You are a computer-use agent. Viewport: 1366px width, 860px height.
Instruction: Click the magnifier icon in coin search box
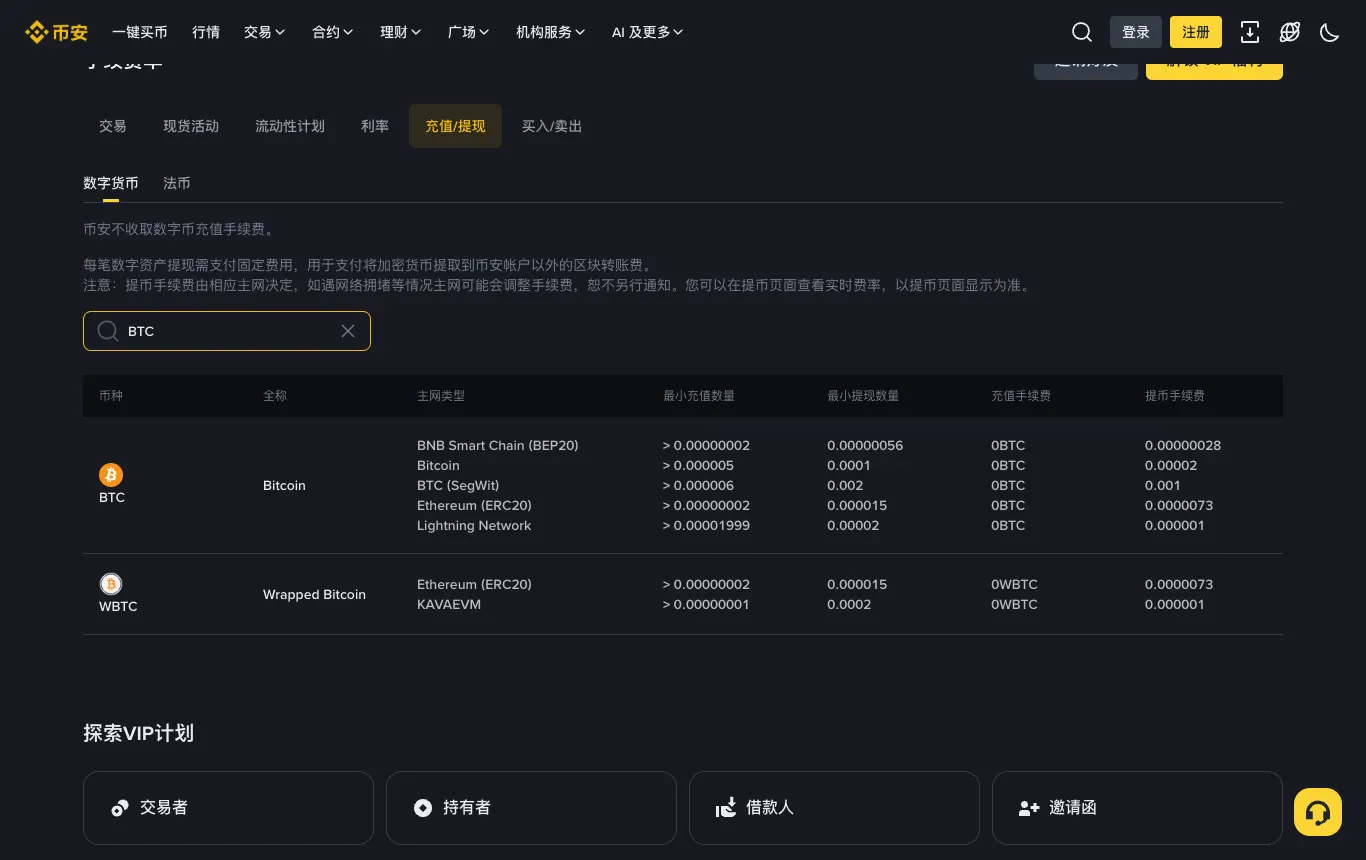[108, 331]
